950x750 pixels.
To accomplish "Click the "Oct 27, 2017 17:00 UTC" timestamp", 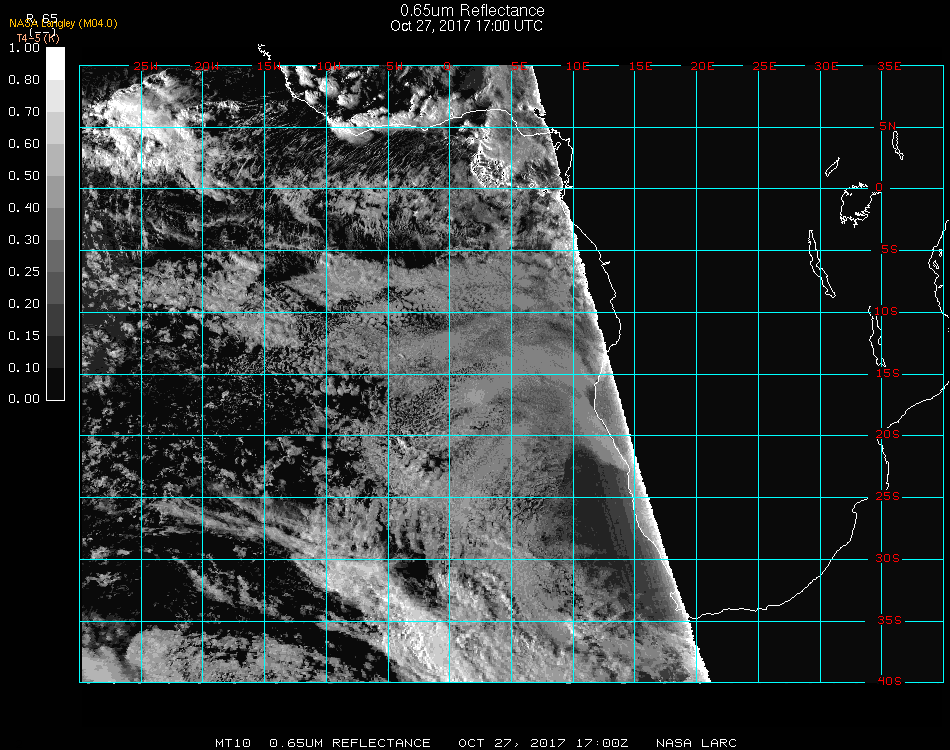I will [x=467, y=26].
